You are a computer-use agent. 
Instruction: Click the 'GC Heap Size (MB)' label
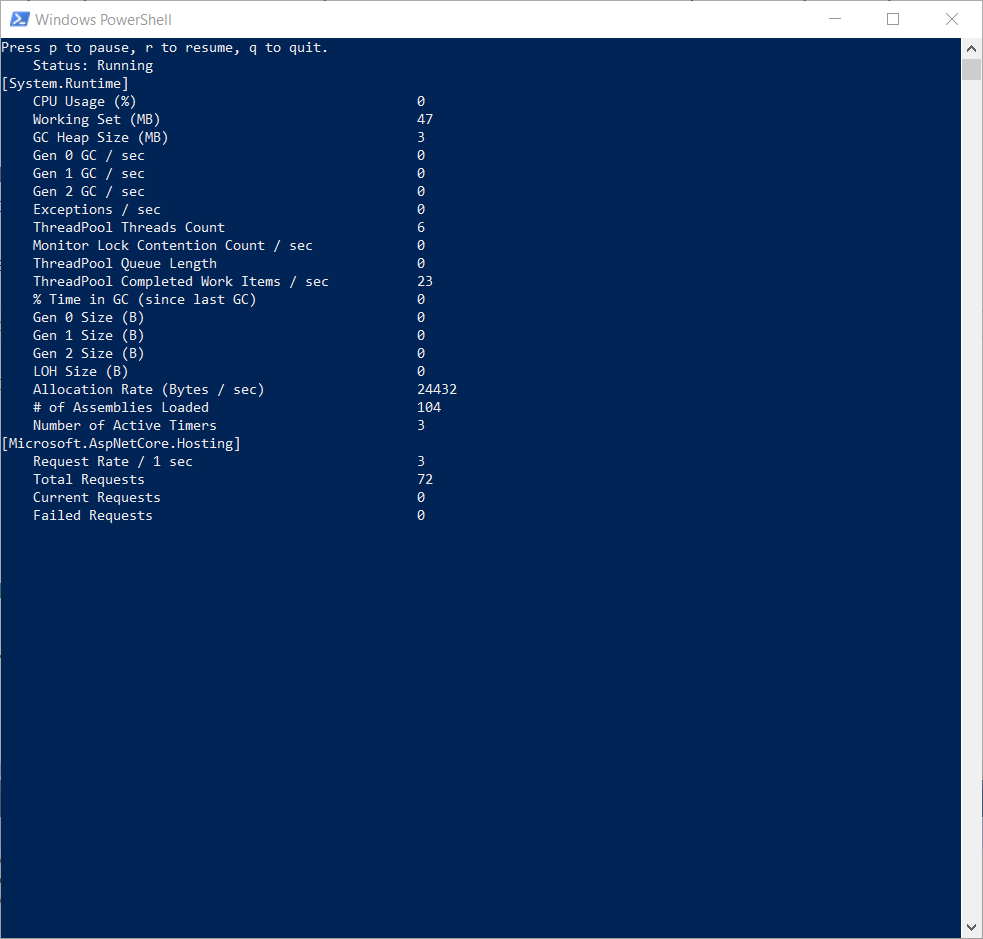[100, 138]
